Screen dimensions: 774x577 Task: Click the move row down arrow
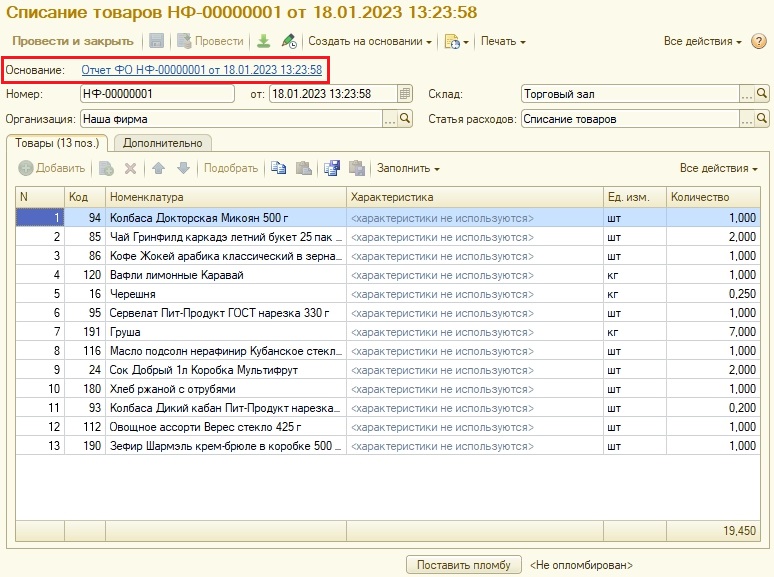pos(183,168)
